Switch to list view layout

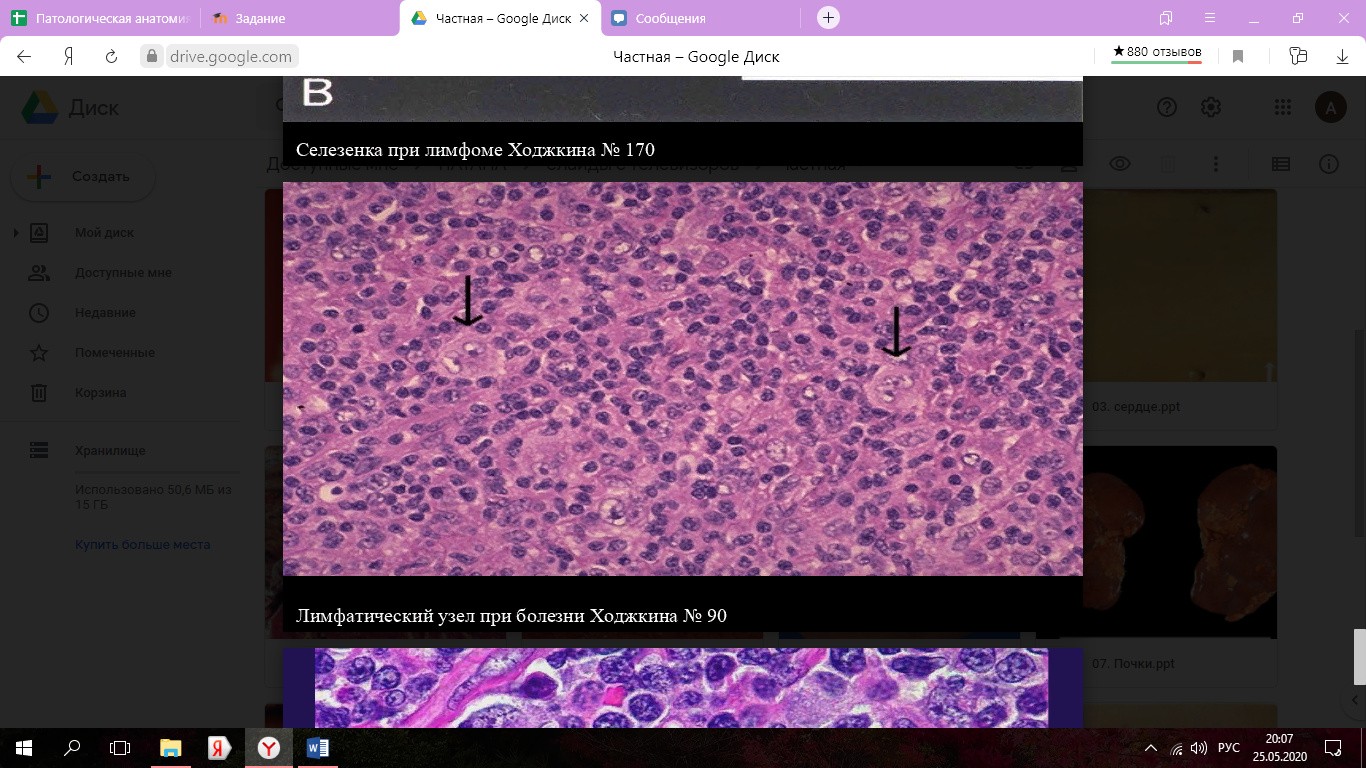coord(1280,164)
